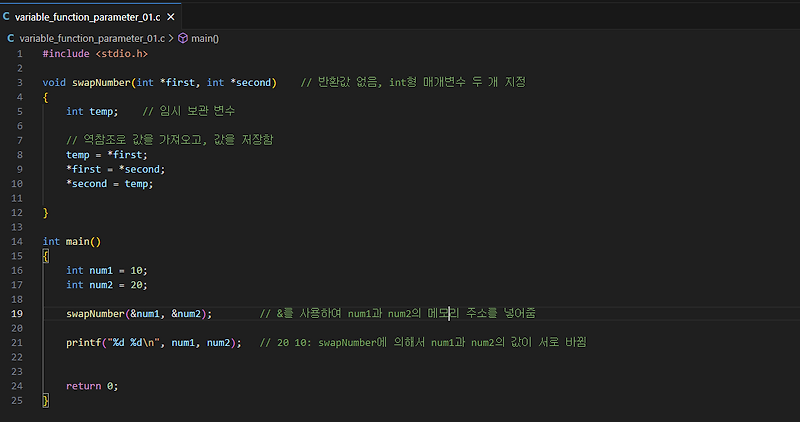Image resolution: width=800 pixels, height=422 pixels.
Task: Click the closing brace on line 12
Action: 45,213
